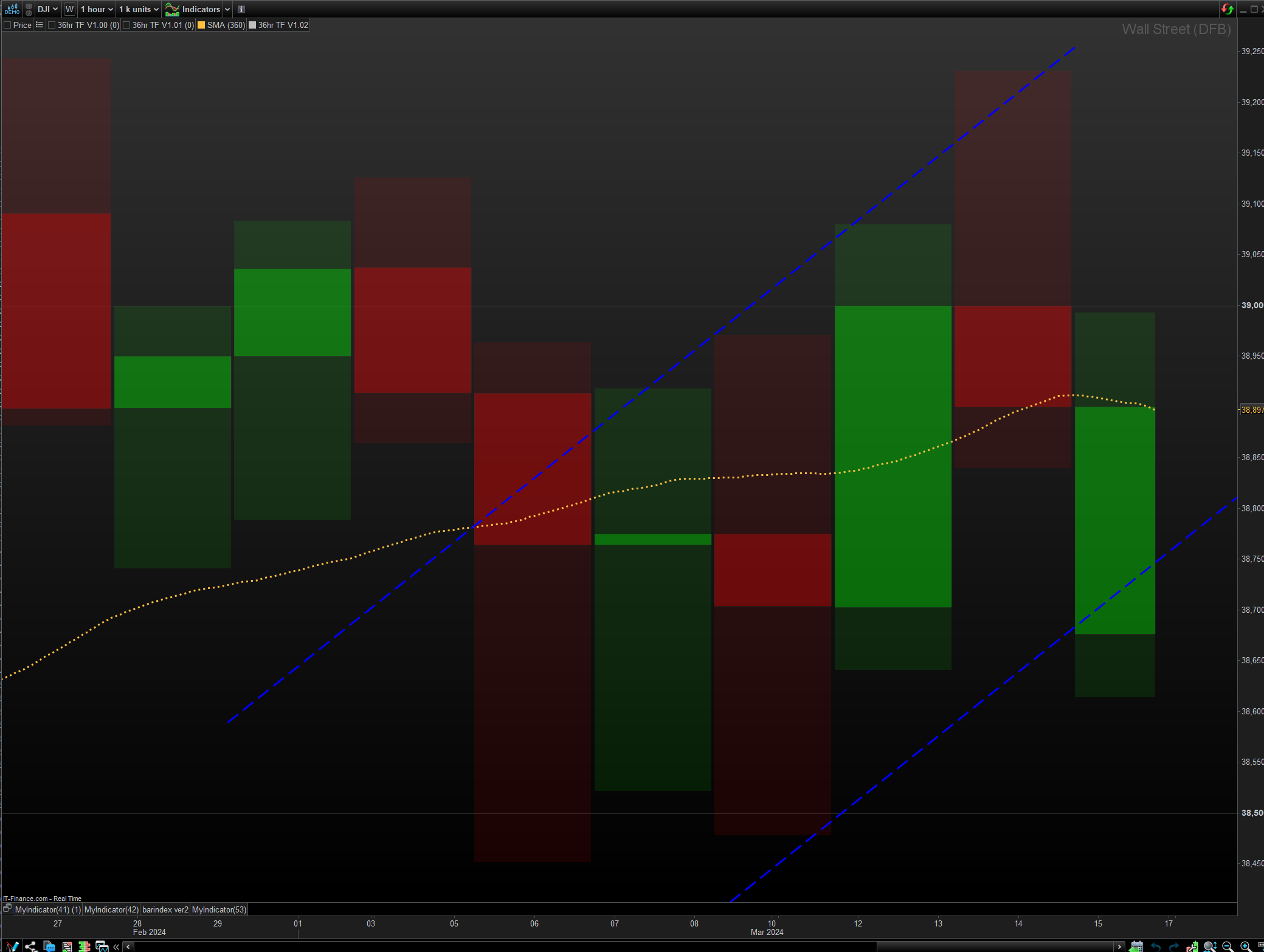Select the barindex ver2 tab
This screenshot has width=1264, height=952.
[165, 909]
